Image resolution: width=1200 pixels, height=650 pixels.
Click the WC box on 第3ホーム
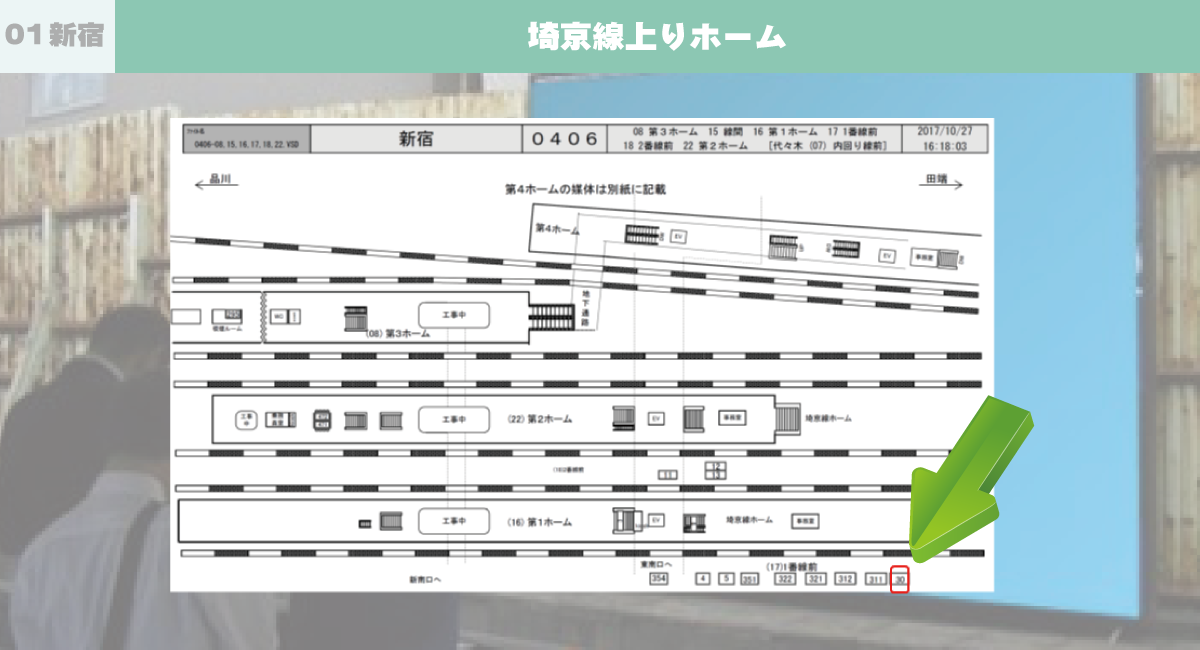280,317
